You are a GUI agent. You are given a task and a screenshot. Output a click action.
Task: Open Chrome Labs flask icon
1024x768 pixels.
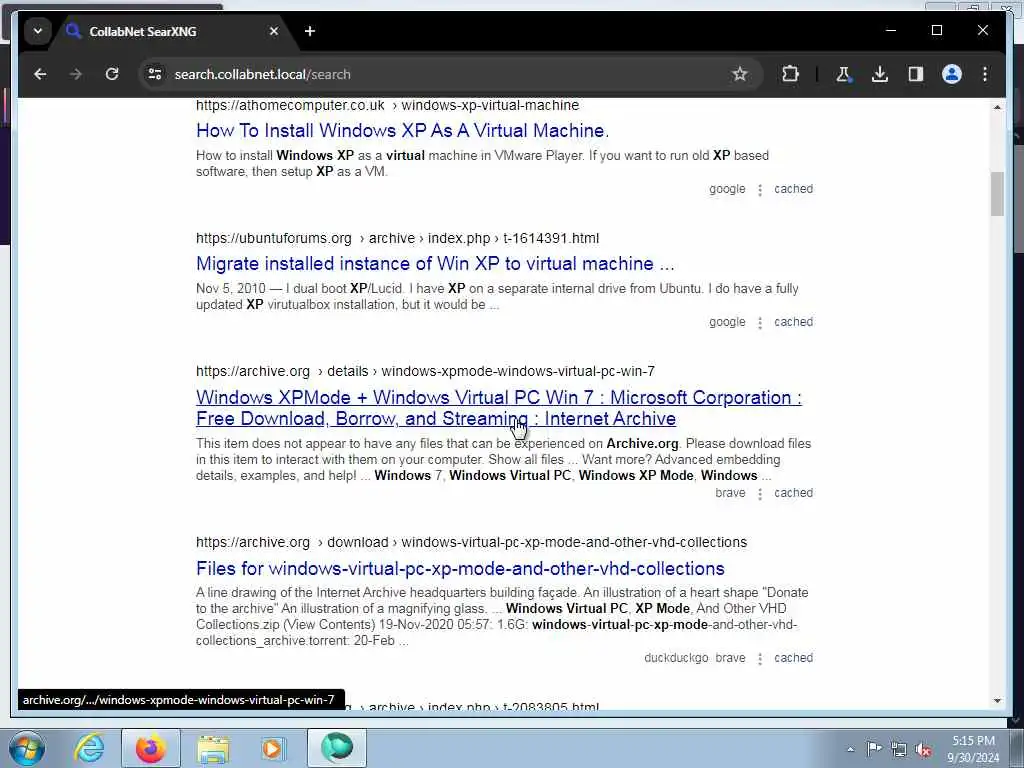pyautogui.click(x=843, y=74)
